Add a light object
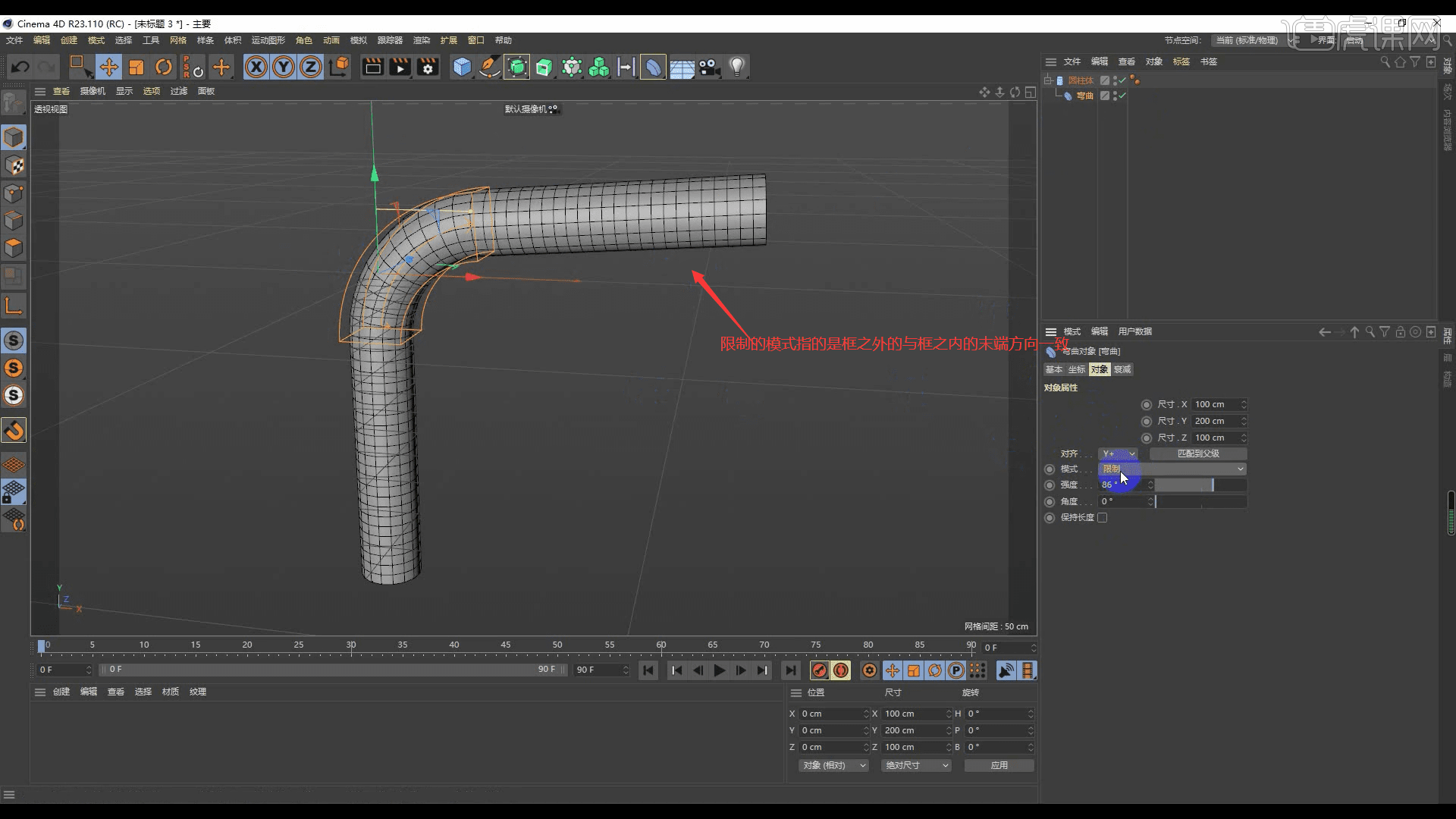1456x819 pixels. click(737, 67)
